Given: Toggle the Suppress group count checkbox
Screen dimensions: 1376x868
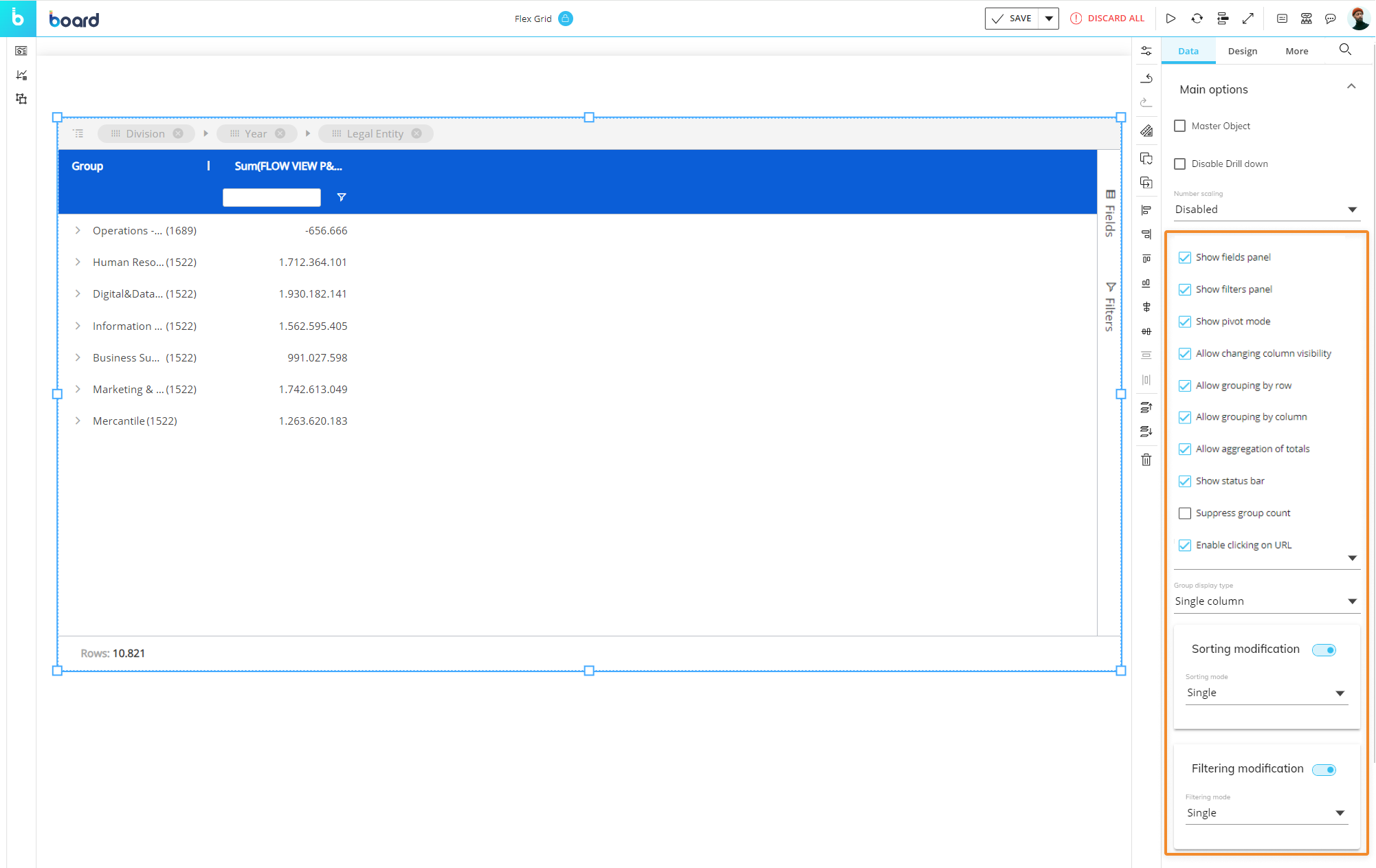Looking at the screenshot, I should (x=1185, y=512).
